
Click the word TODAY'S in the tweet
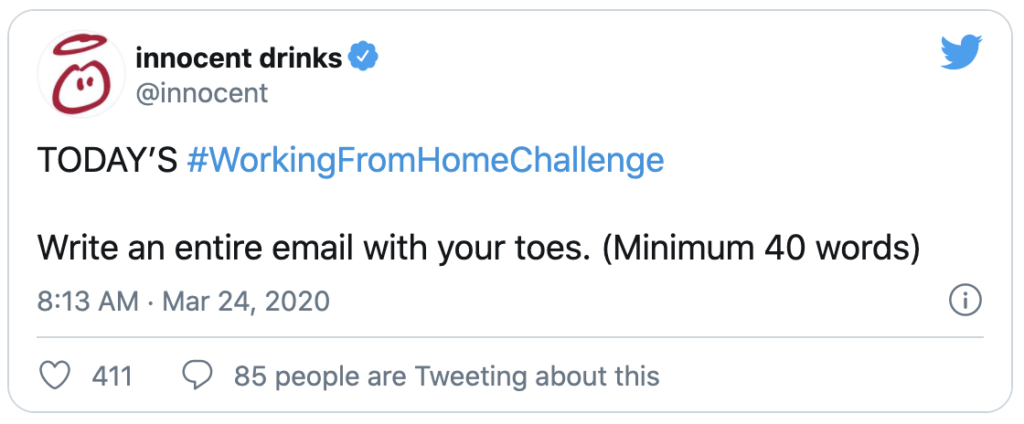[x=107, y=160]
